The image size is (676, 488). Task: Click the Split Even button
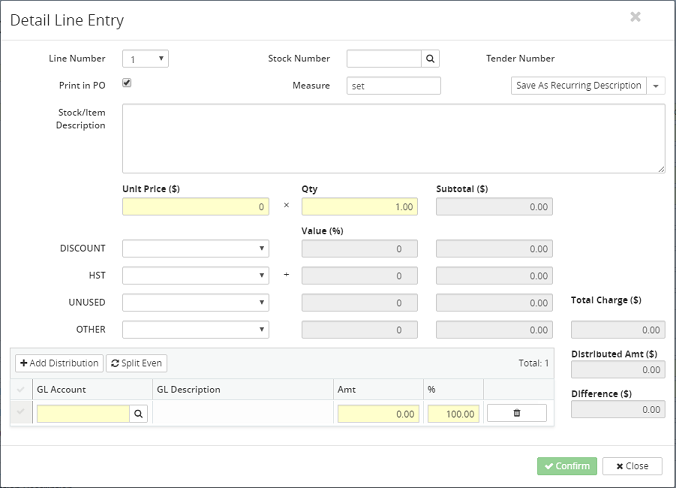point(137,363)
